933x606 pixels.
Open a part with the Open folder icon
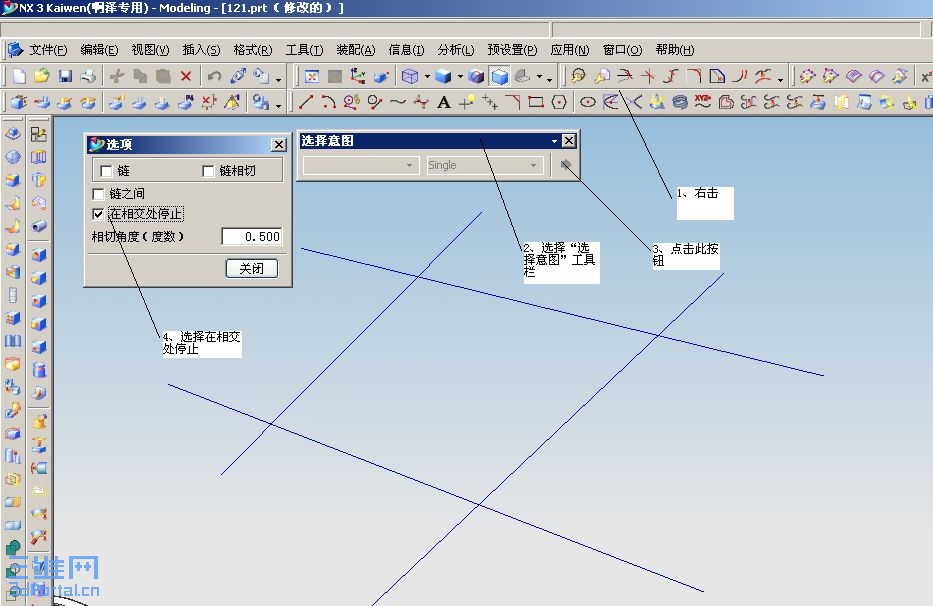(x=42, y=76)
